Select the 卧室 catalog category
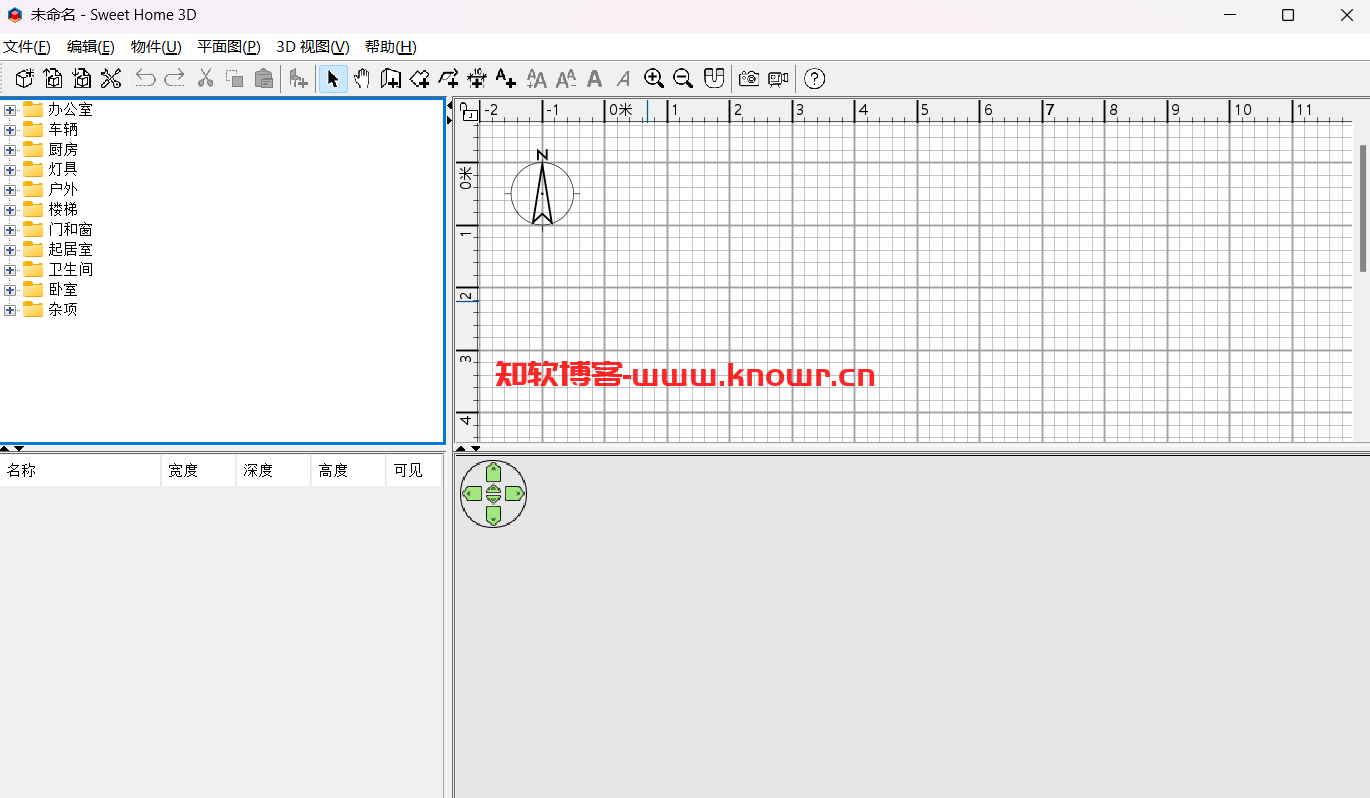This screenshot has height=798, width=1370. 63,290
